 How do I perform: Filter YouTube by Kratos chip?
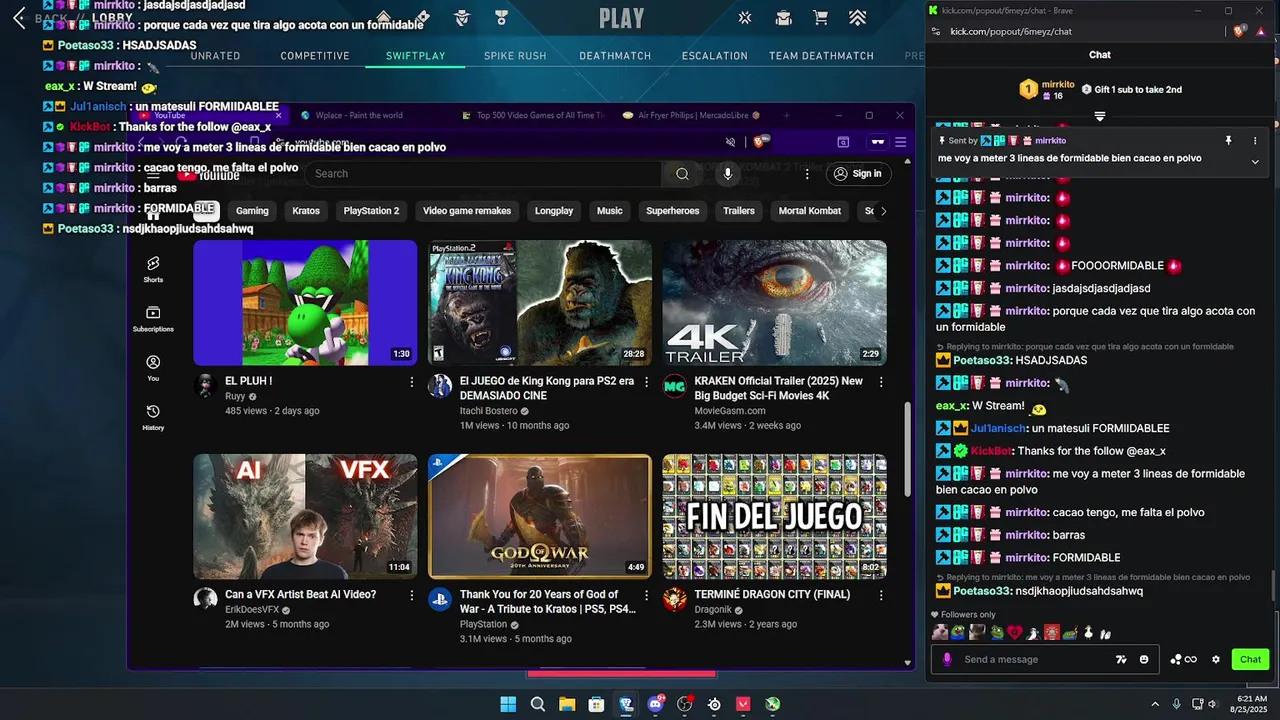[x=306, y=211]
